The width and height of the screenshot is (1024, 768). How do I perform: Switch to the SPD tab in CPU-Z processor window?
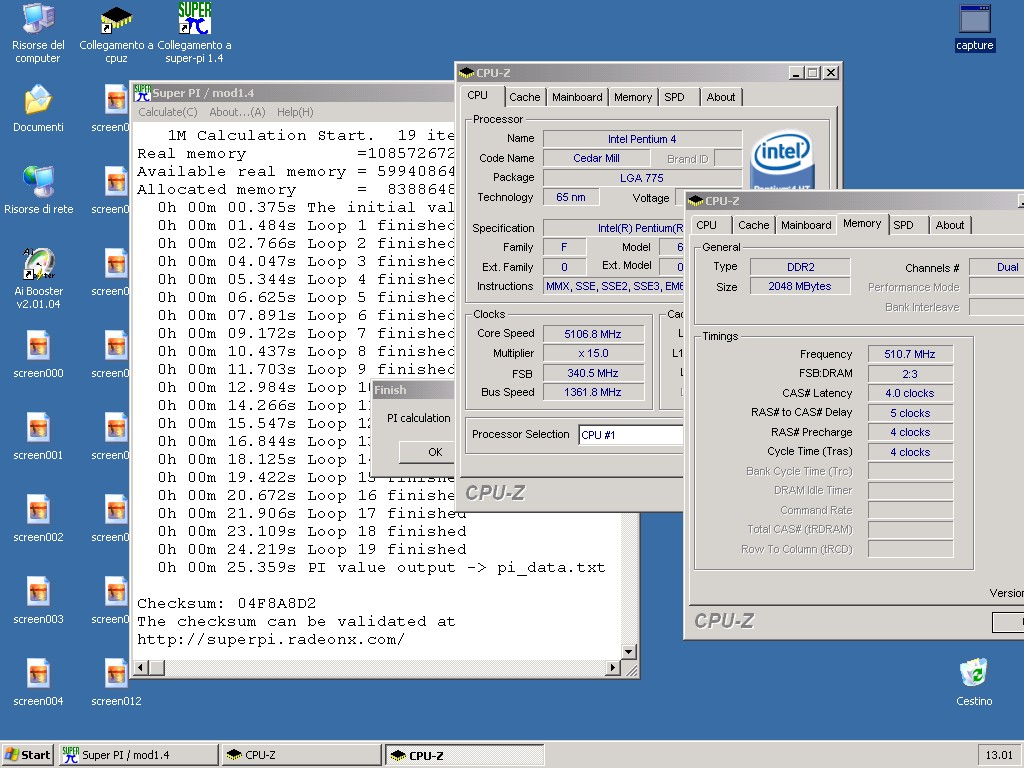point(675,97)
